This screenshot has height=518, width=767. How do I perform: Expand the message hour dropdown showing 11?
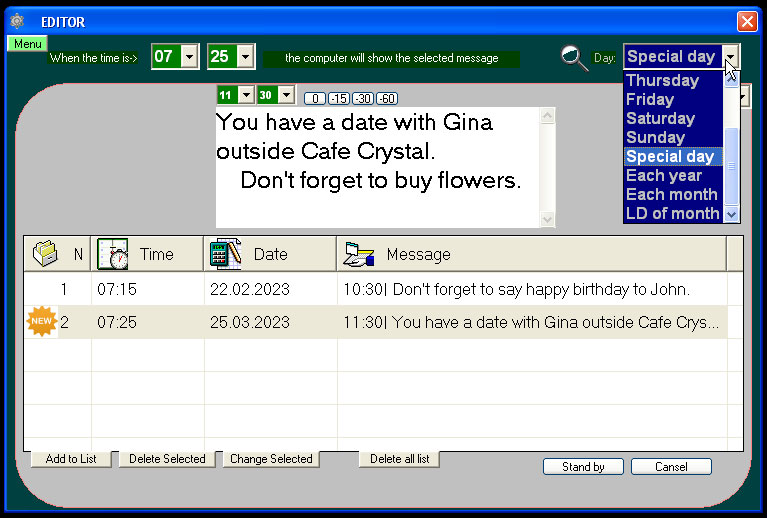(246, 95)
